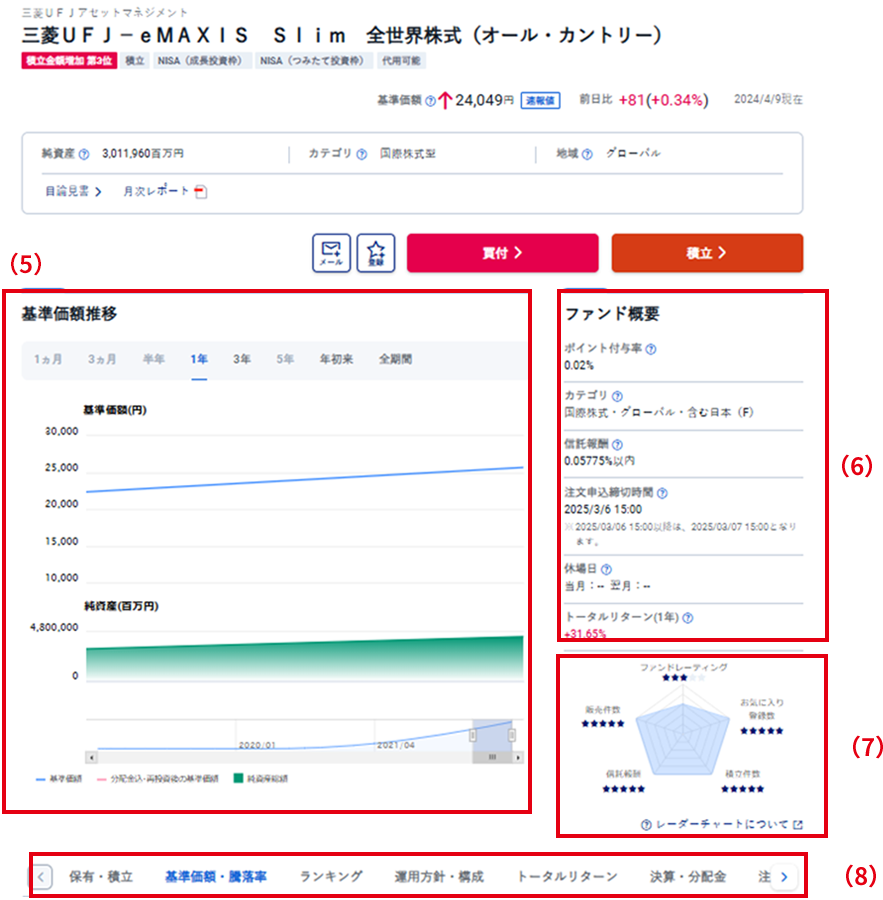
Task: Select the 年初来 chart period
Action: click(336, 359)
